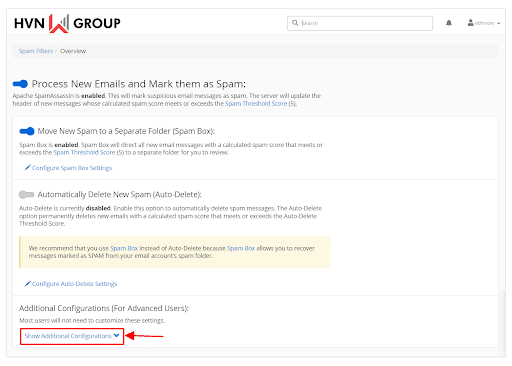Focus the search input field
Viewport: 512px width, 366px height.
360,23
